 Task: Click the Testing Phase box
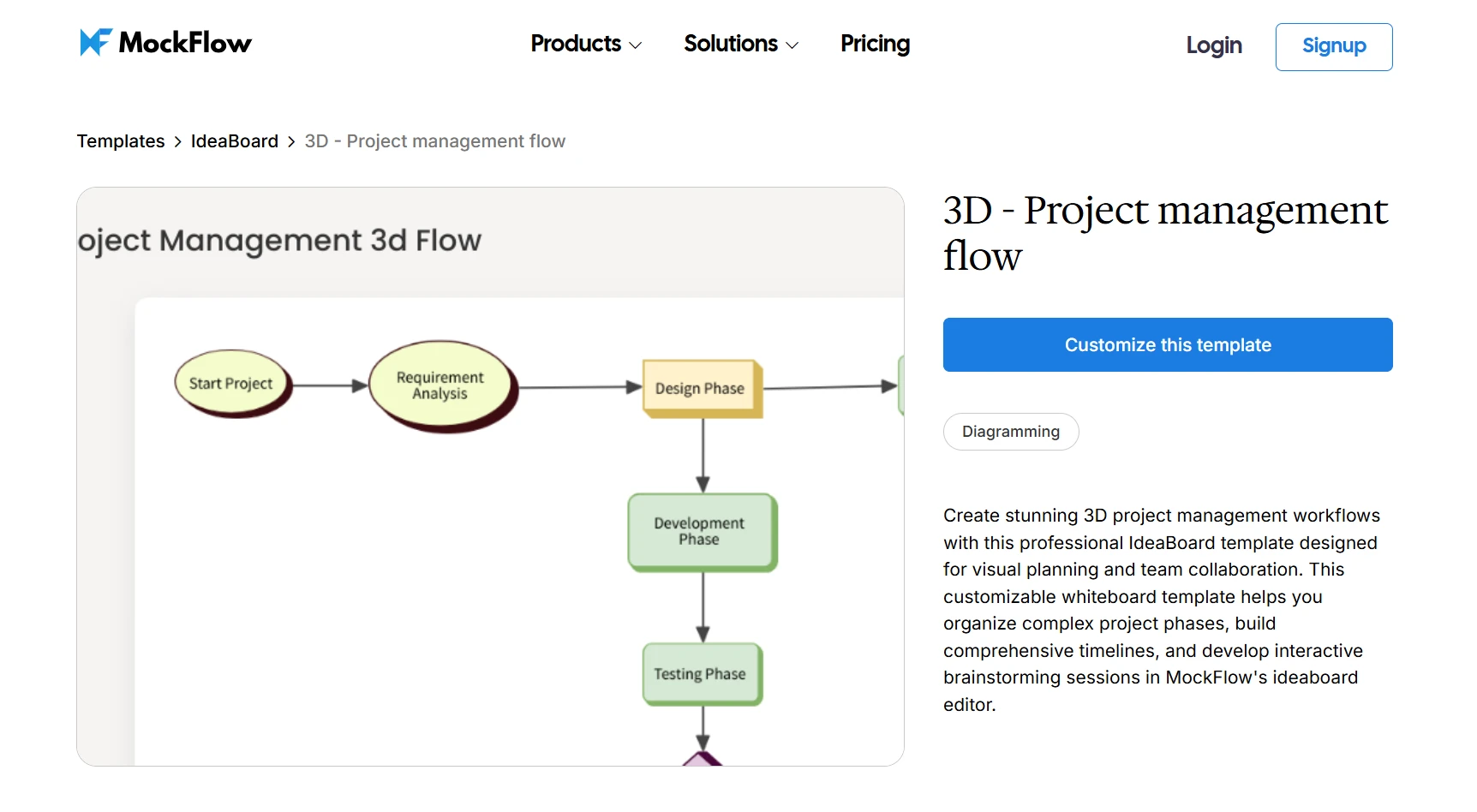point(701,674)
